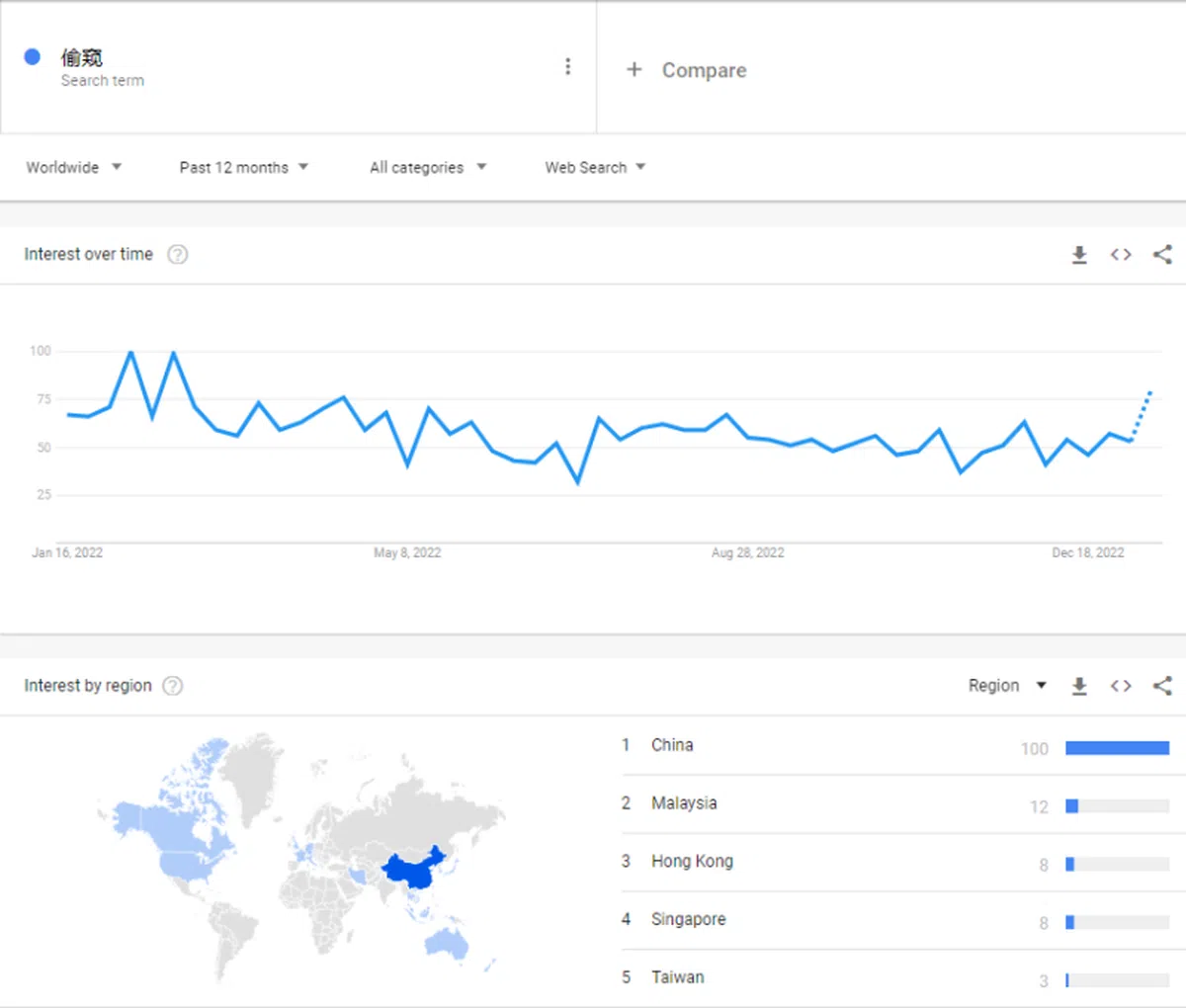Screen dimensions: 1186x1008
Task: Click the embed code icon for Interest over time
Action: click(x=1120, y=254)
